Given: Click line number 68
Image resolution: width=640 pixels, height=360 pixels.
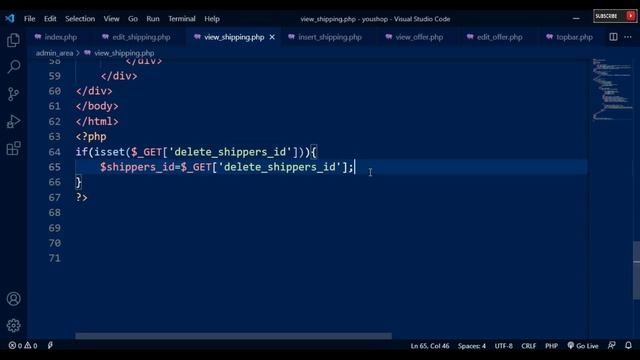Looking at the screenshot, I should [55, 213].
